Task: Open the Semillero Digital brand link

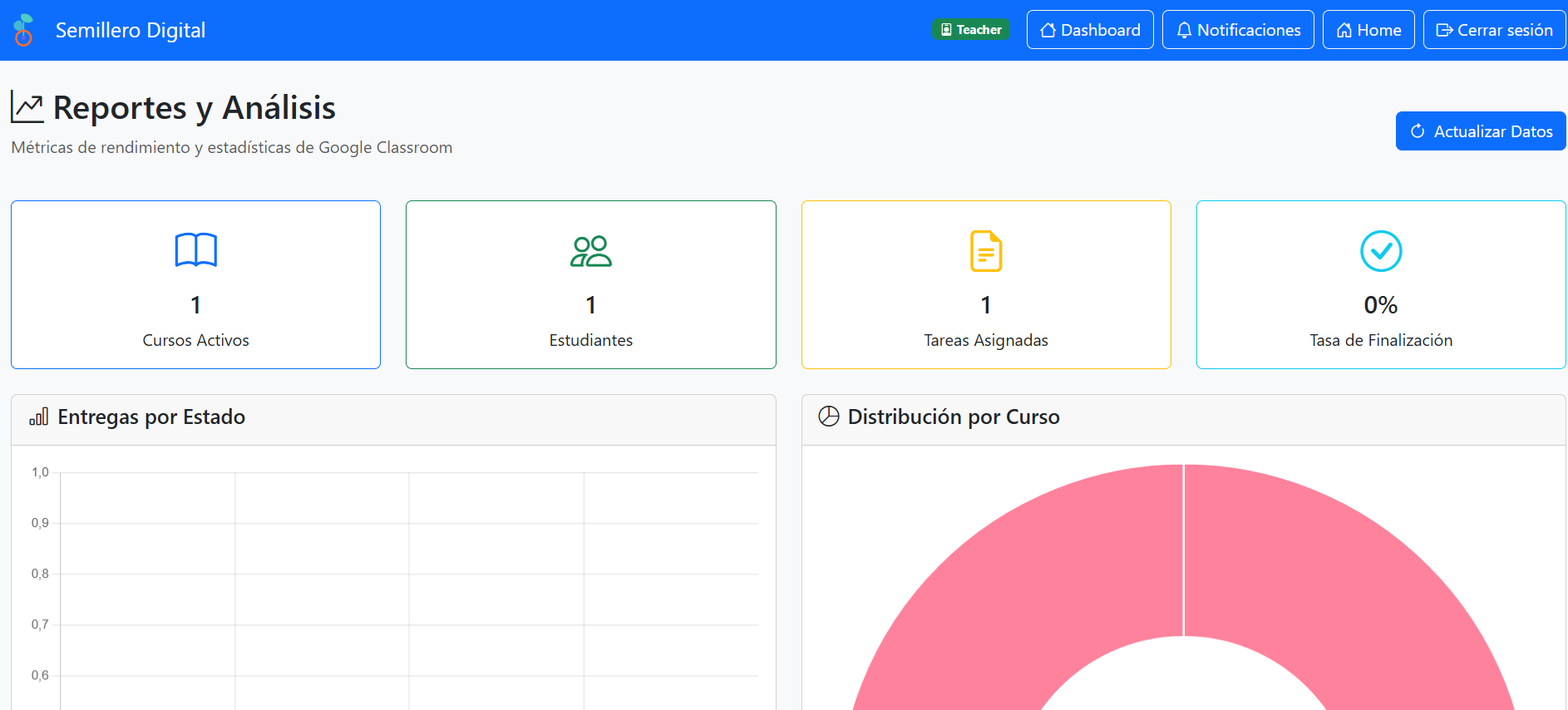Action: pyautogui.click(x=130, y=30)
